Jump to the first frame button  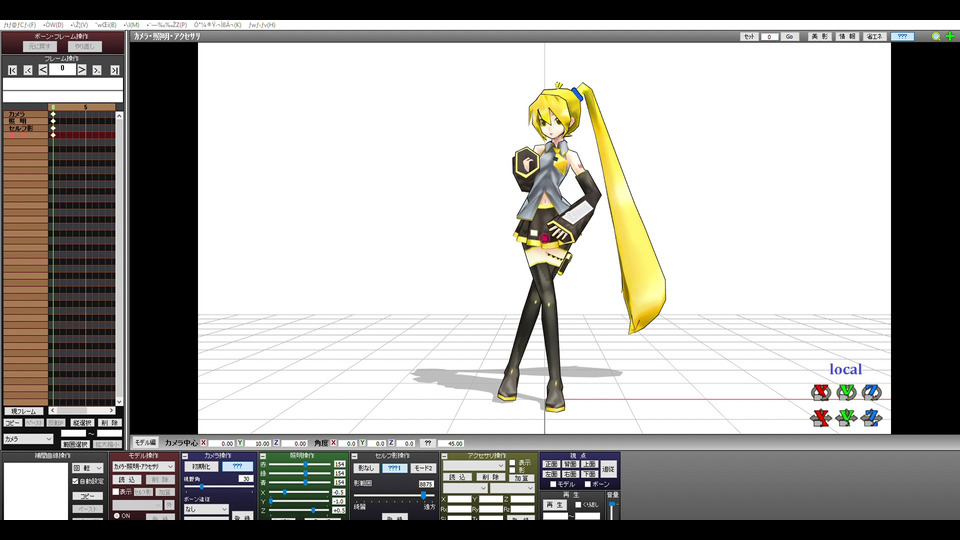tap(12, 70)
